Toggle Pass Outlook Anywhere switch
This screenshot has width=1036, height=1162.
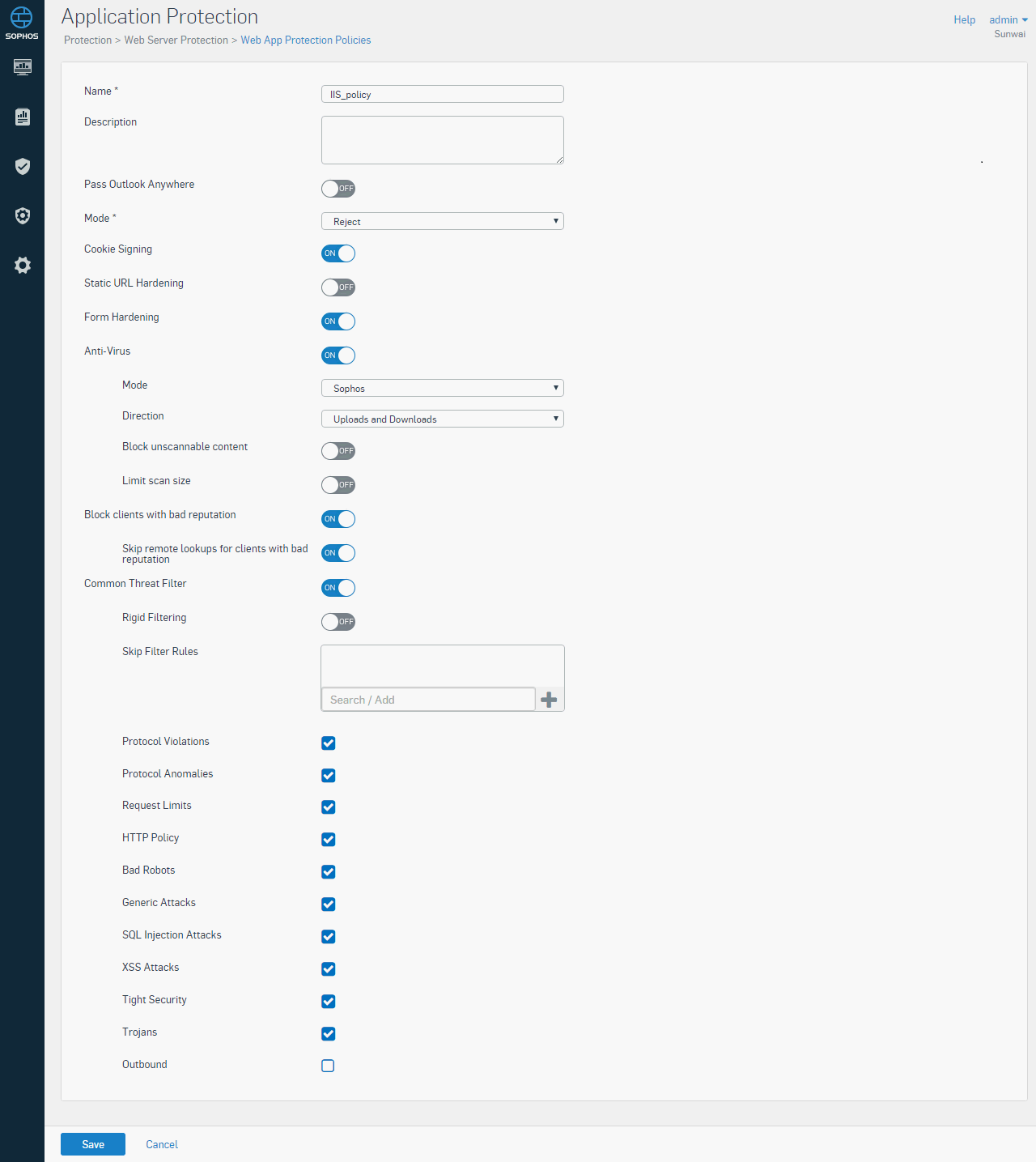click(338, 189)
